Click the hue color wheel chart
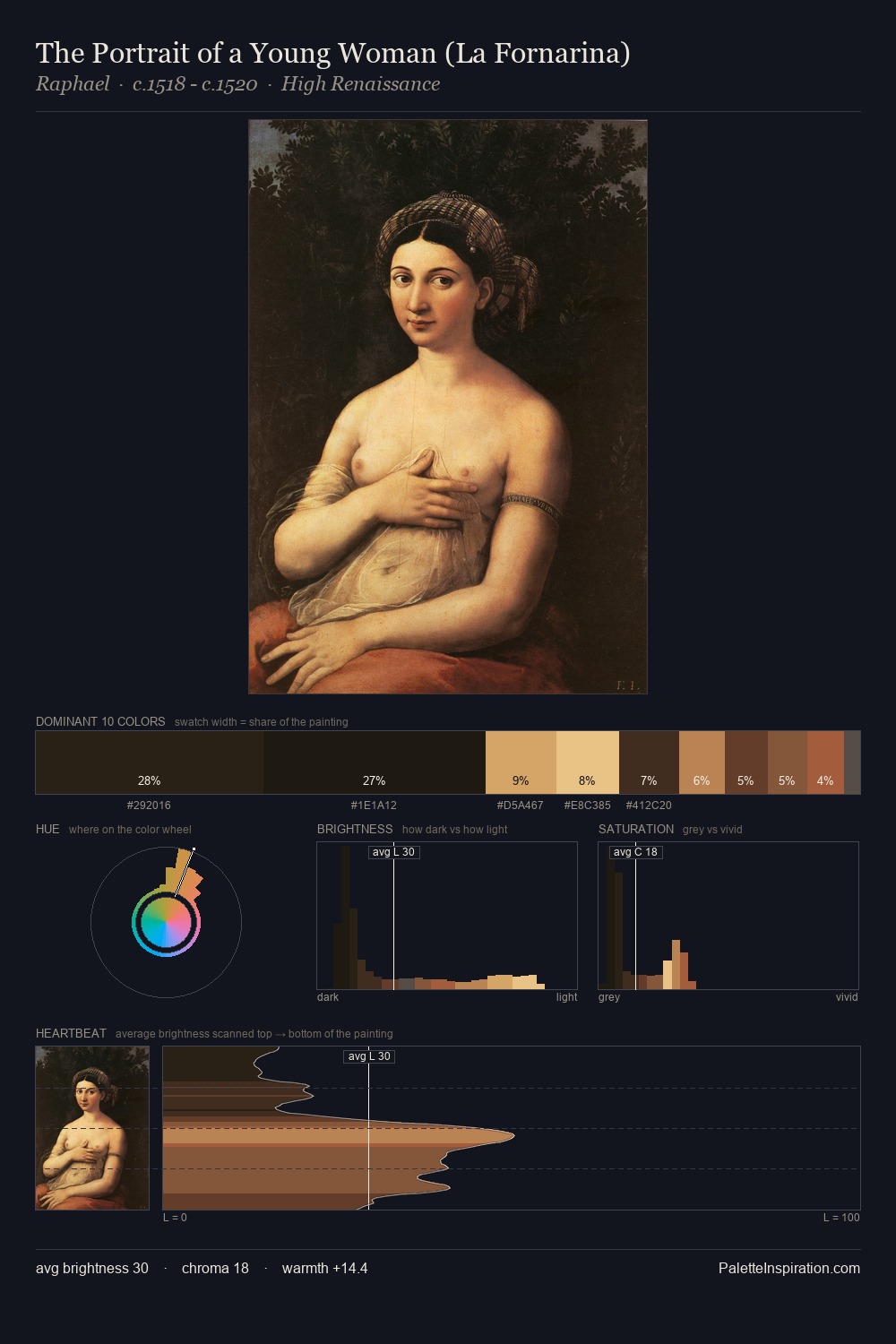Viewport: 896px width, 1344px height. (x=166, y=922)
